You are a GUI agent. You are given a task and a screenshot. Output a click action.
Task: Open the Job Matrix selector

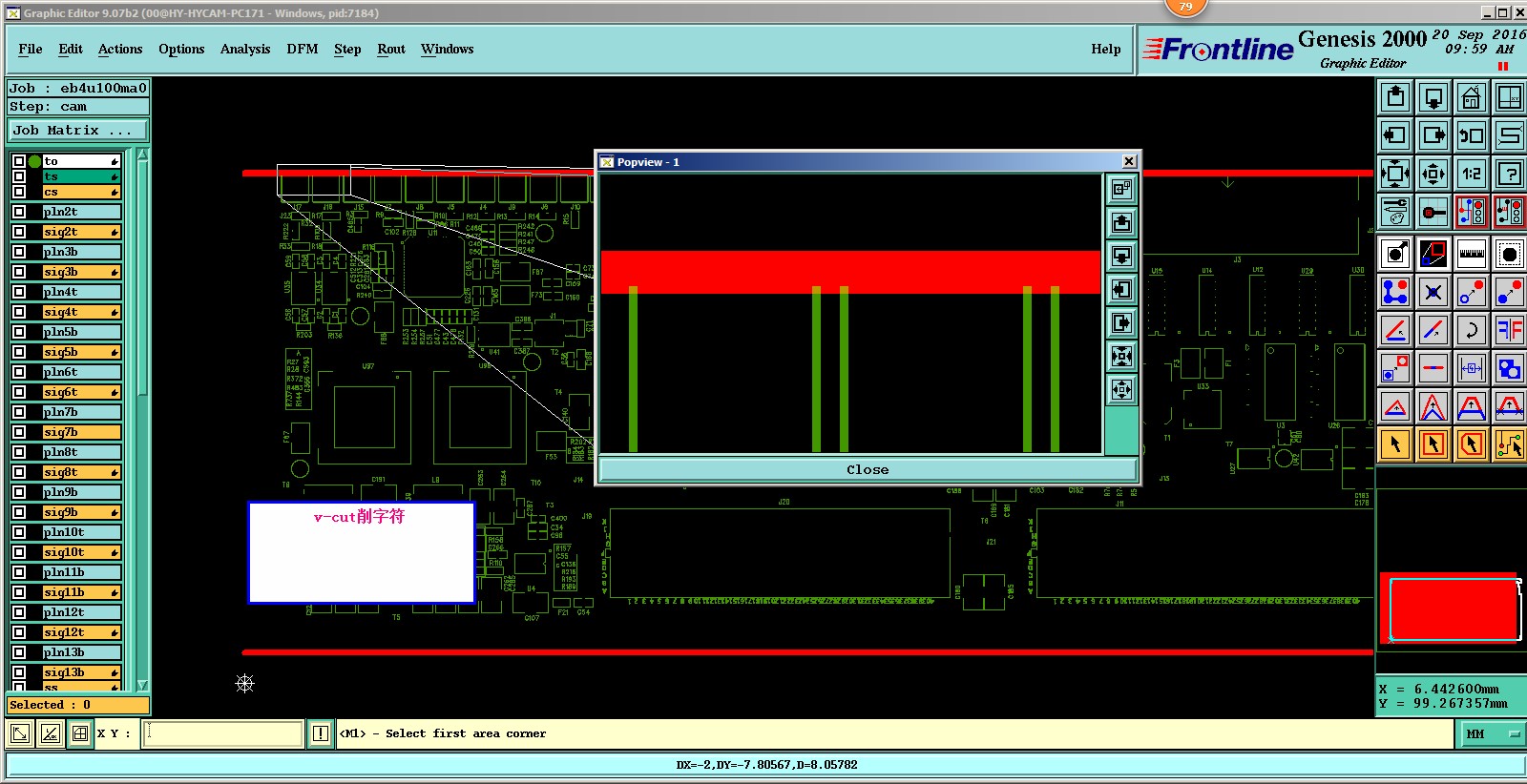pos(78,131)
